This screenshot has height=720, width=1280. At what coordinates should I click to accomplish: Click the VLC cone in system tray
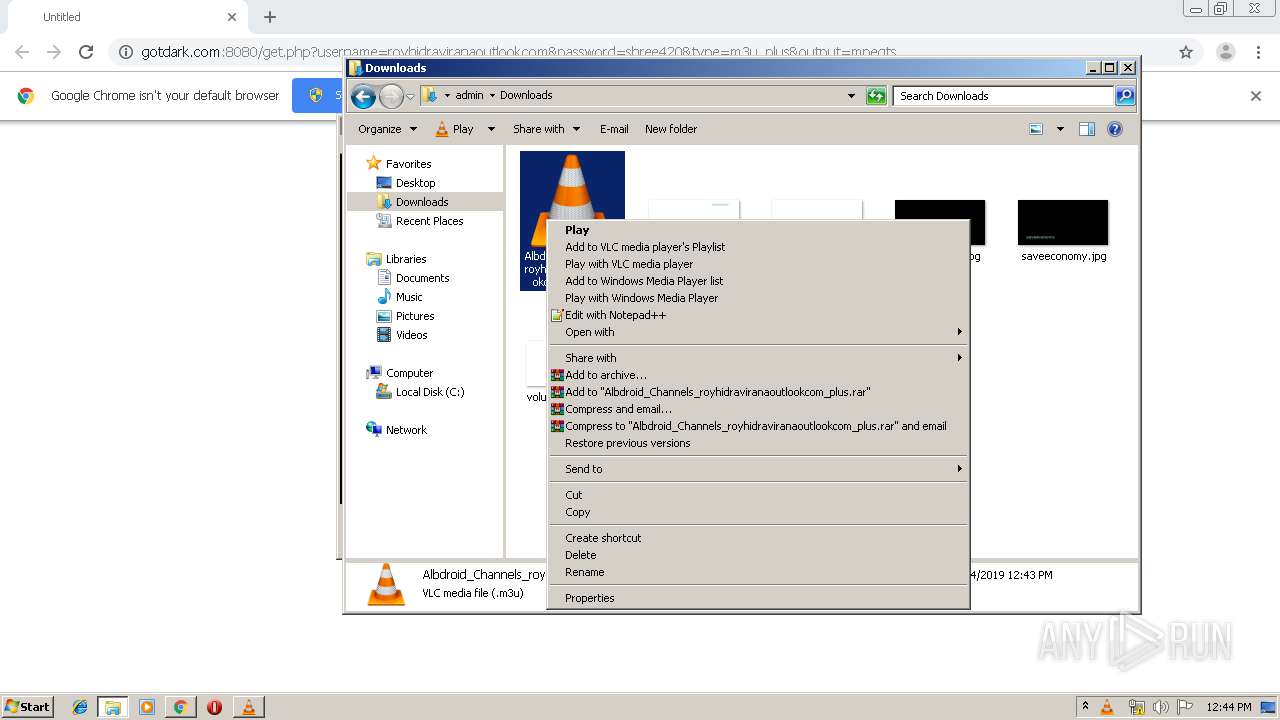click(x=1107, y=707)
